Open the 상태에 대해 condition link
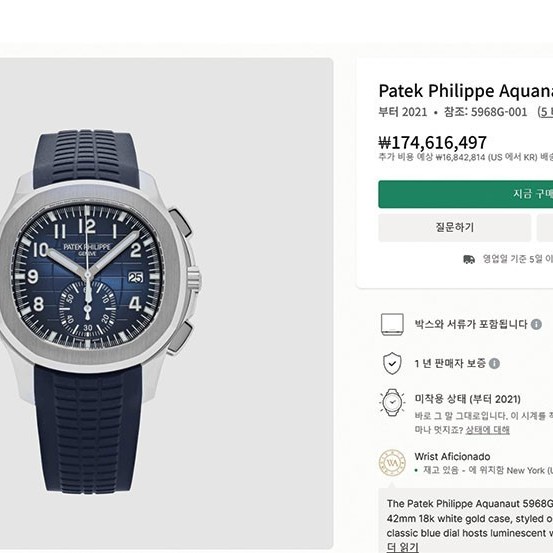This screenshot has width=553, height=553. pos(487,430)
